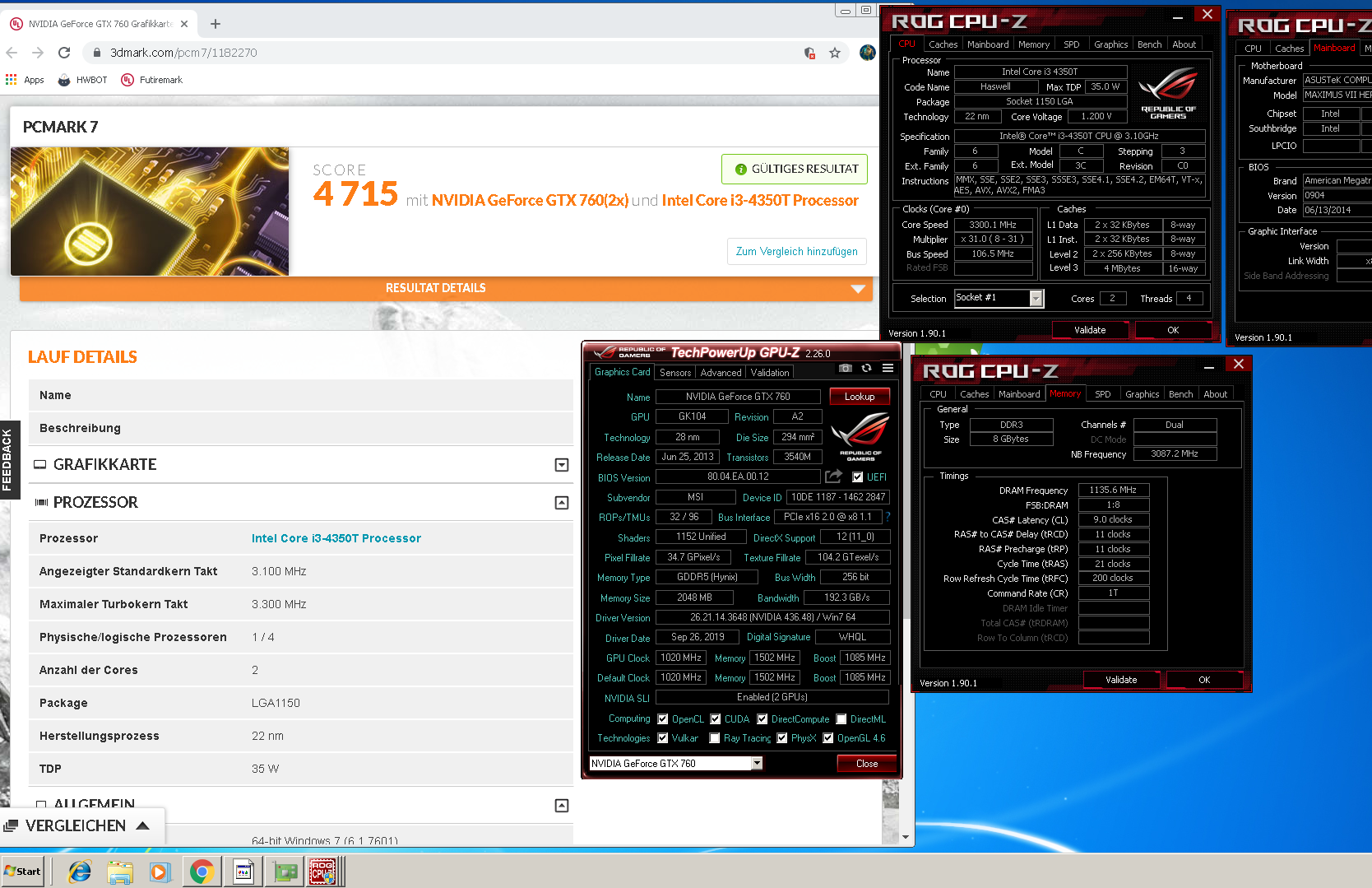Click the Windows Start button
Screen dimensions: 1372x888
pyautogui.click(x=22, y=872)
